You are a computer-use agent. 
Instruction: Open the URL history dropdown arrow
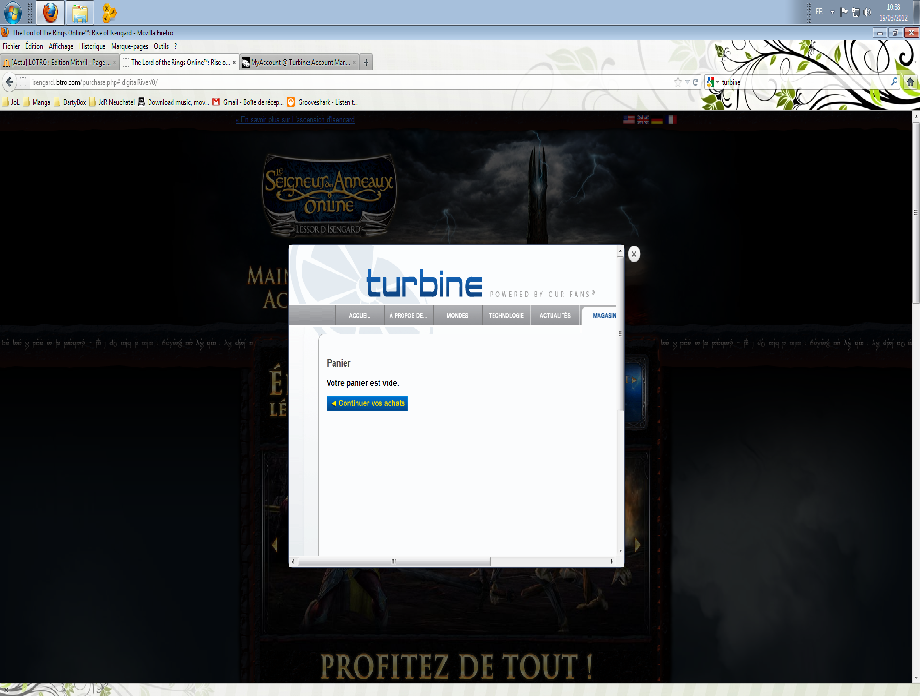687,82
